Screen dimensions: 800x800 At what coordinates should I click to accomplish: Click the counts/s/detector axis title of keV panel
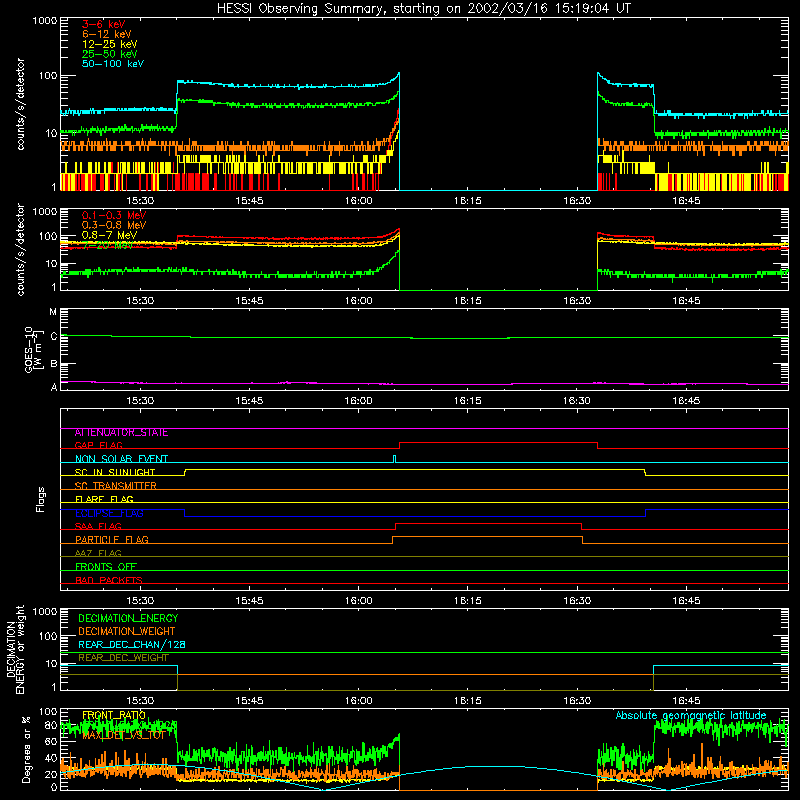pos(20,104)
